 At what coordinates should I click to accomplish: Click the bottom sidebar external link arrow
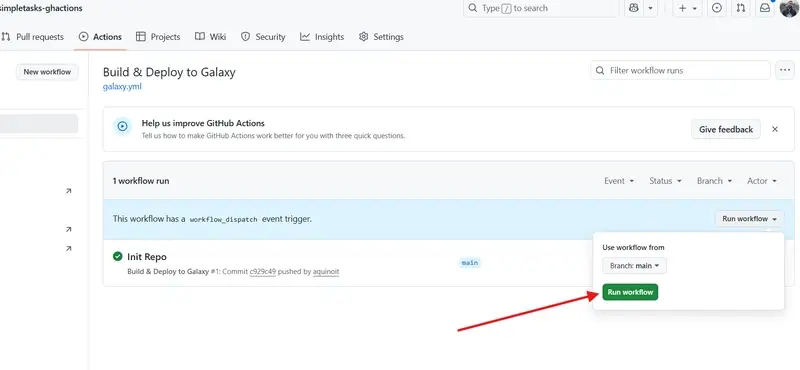(x=68, y=249)
